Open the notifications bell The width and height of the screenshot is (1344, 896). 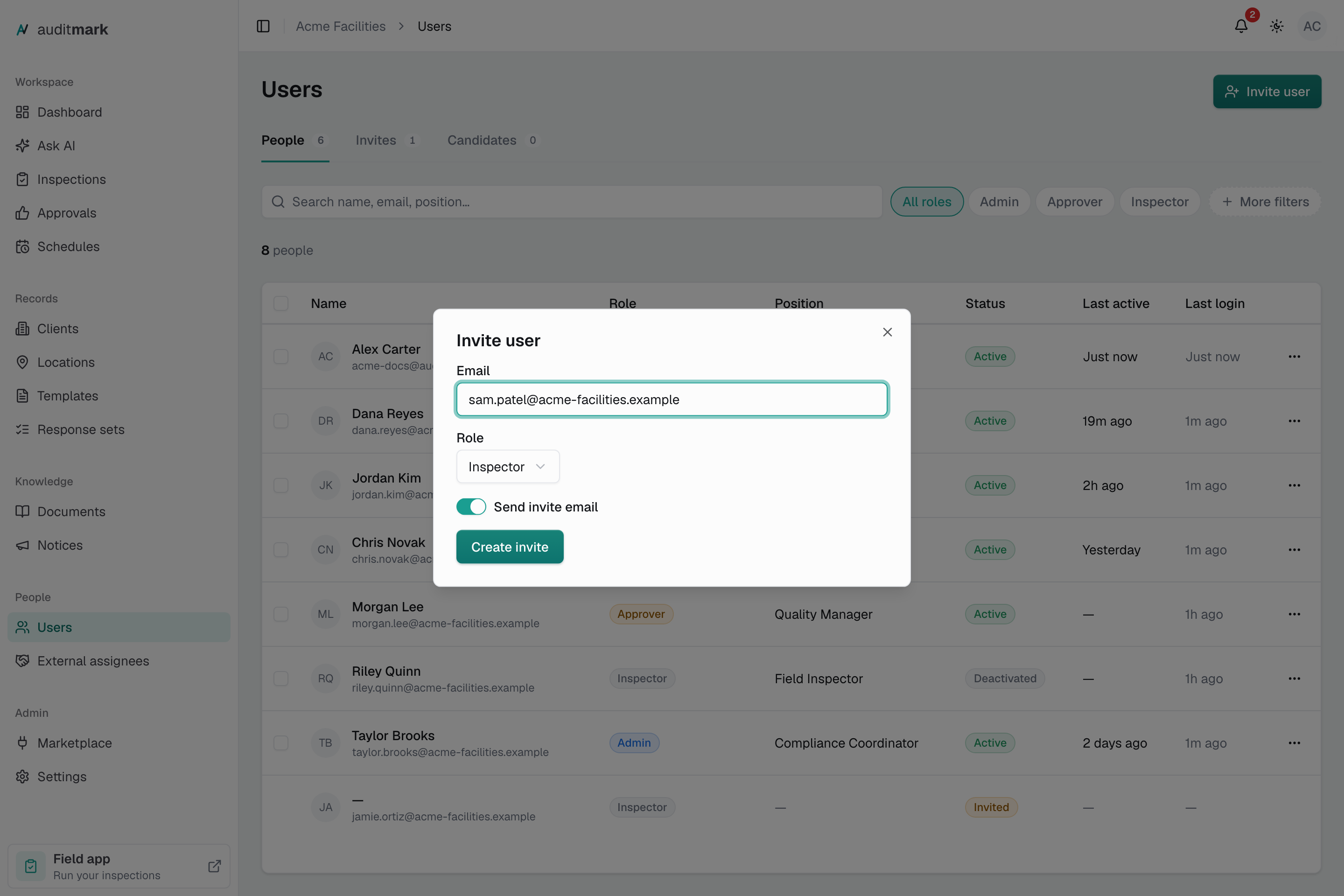(1240, 26)
